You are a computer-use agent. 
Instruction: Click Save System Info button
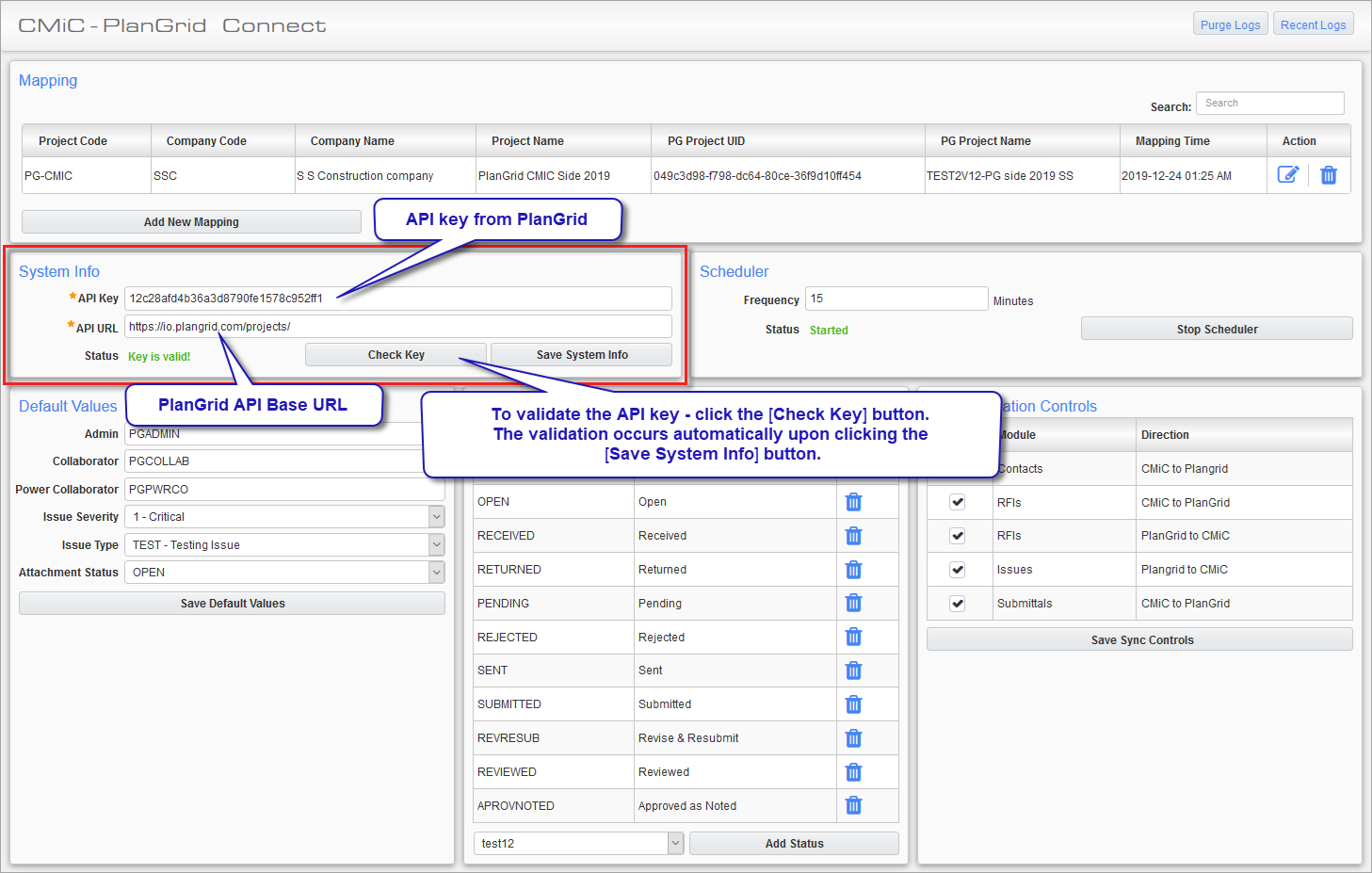581,354
